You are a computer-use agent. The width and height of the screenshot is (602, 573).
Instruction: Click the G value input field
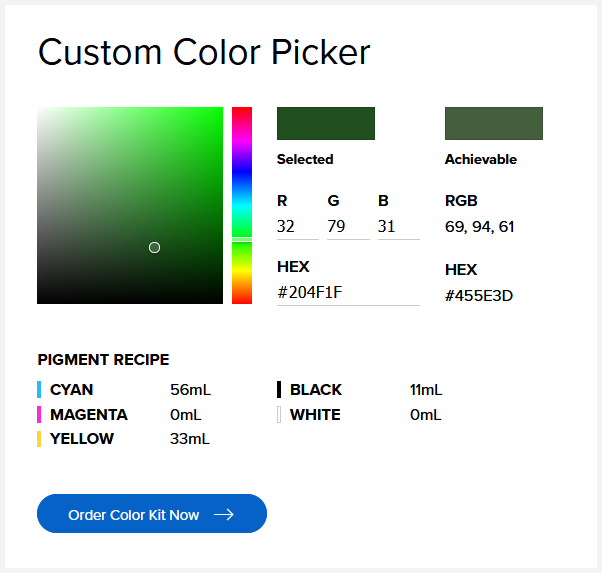tap(348, 227)
